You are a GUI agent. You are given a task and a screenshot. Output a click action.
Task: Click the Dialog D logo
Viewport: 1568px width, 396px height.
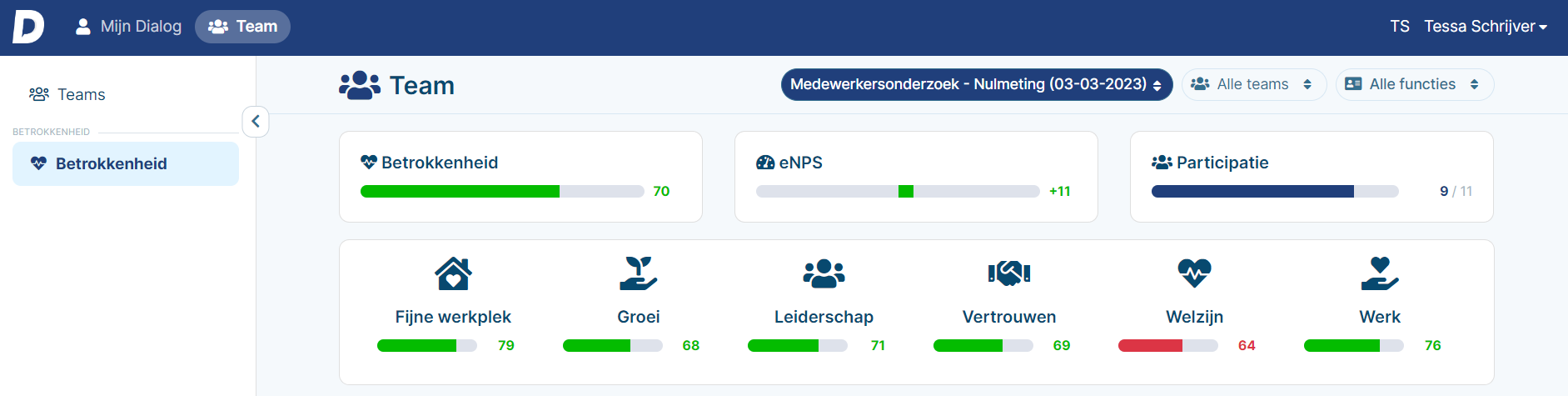click(x=28, y=27)
